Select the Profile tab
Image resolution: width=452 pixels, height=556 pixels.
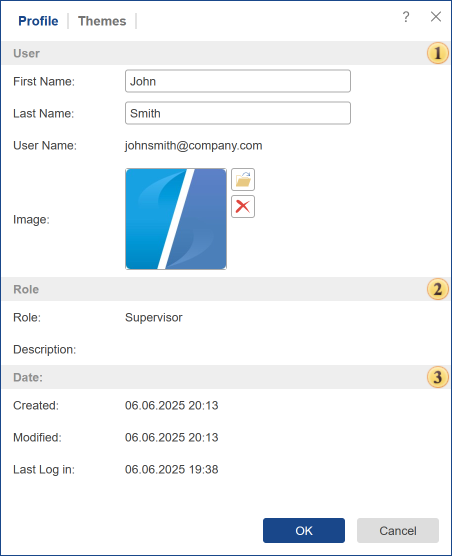[38, 21]
